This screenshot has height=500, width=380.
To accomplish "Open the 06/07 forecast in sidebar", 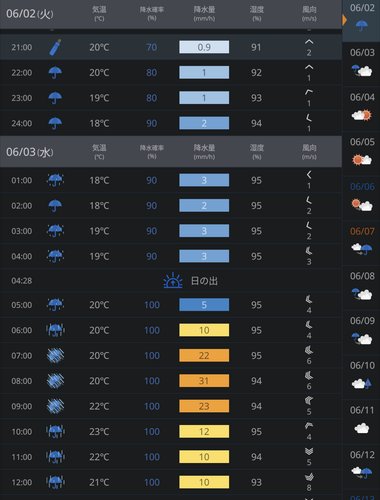I will coord(362,242).
